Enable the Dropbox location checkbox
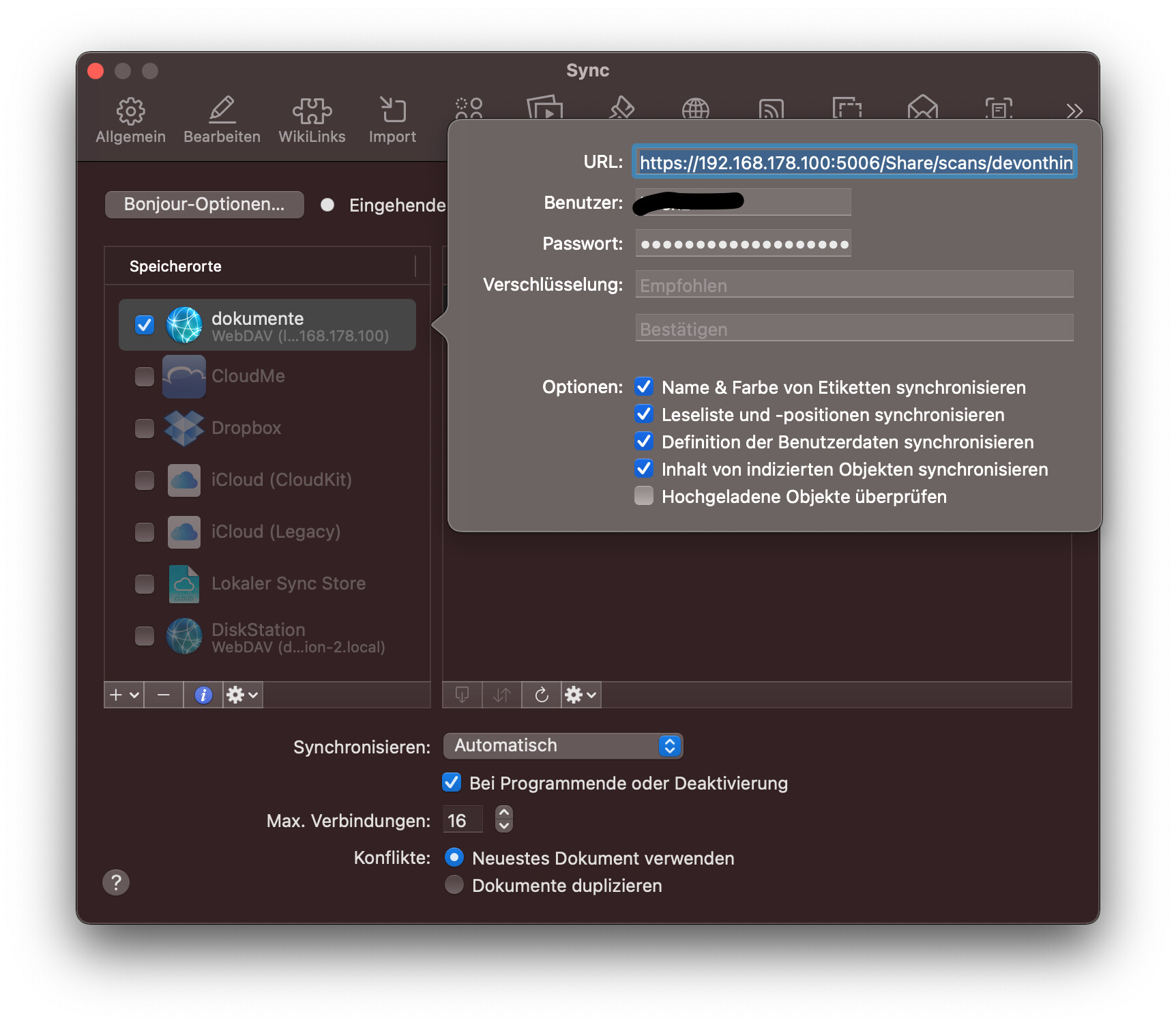The image size is (1176, 1025). click(x=145, y=429)
